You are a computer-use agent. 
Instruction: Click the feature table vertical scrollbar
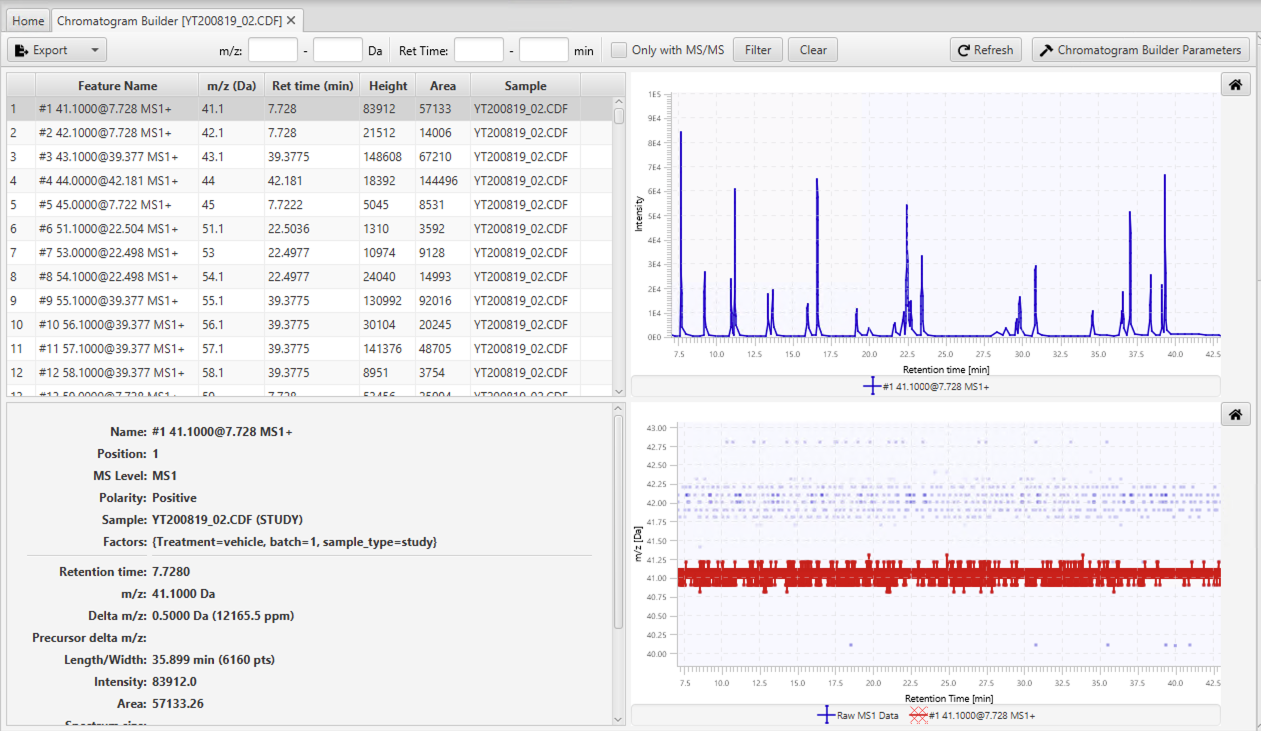pos(619,245)
